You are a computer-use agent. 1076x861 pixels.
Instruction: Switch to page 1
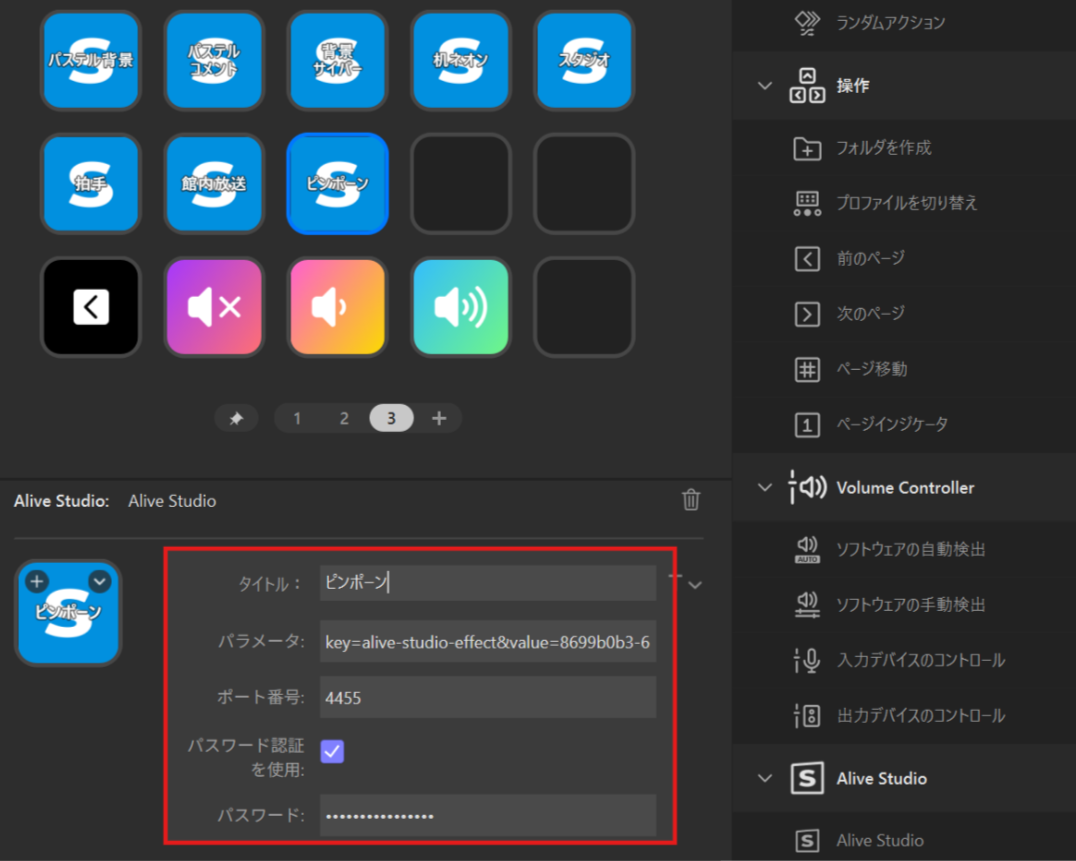297,419
